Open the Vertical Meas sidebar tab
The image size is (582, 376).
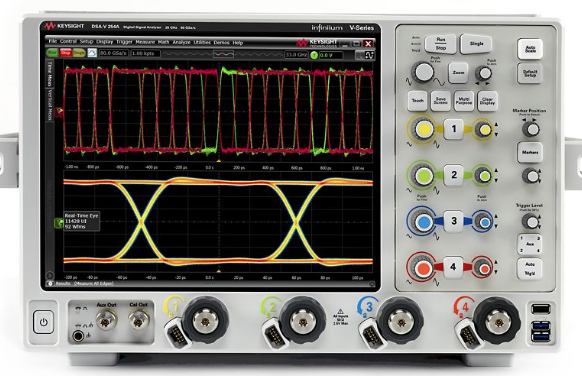pos(49,105)
